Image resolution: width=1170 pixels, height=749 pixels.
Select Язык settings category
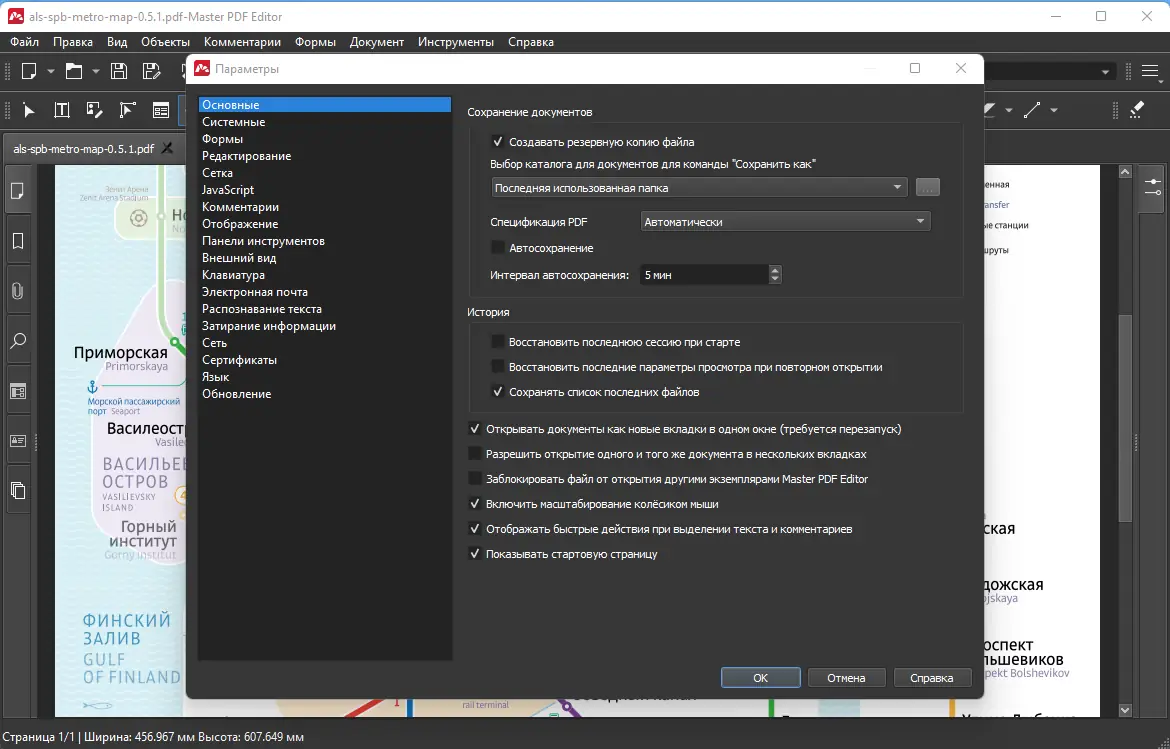325,377
